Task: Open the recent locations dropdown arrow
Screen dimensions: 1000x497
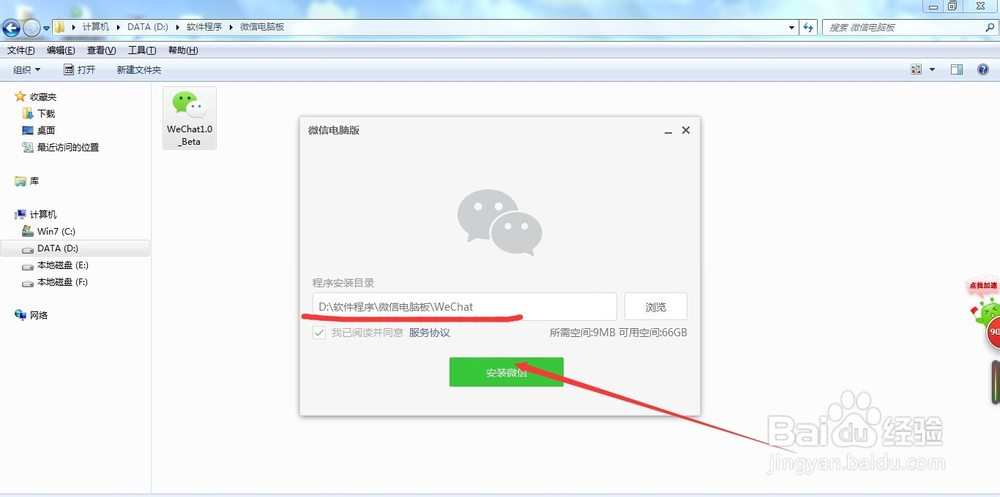Action: point(46,29)
